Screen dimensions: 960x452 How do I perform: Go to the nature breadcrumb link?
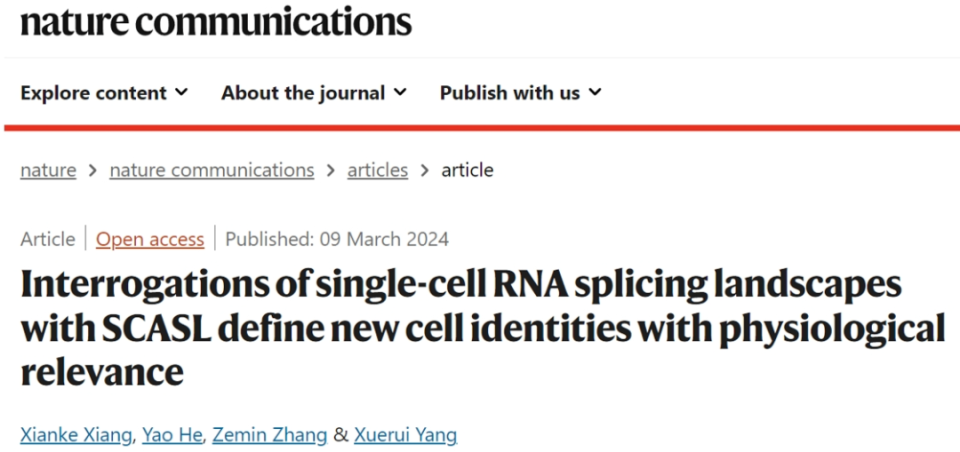coord(48,170)
